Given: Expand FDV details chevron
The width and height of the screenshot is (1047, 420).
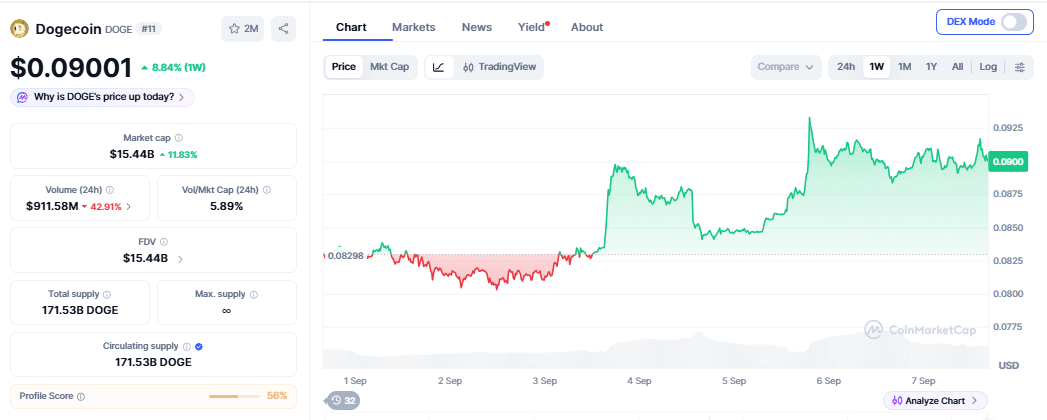Looking at the screenshot, I should pyautogui.click(x=180, y=259).
